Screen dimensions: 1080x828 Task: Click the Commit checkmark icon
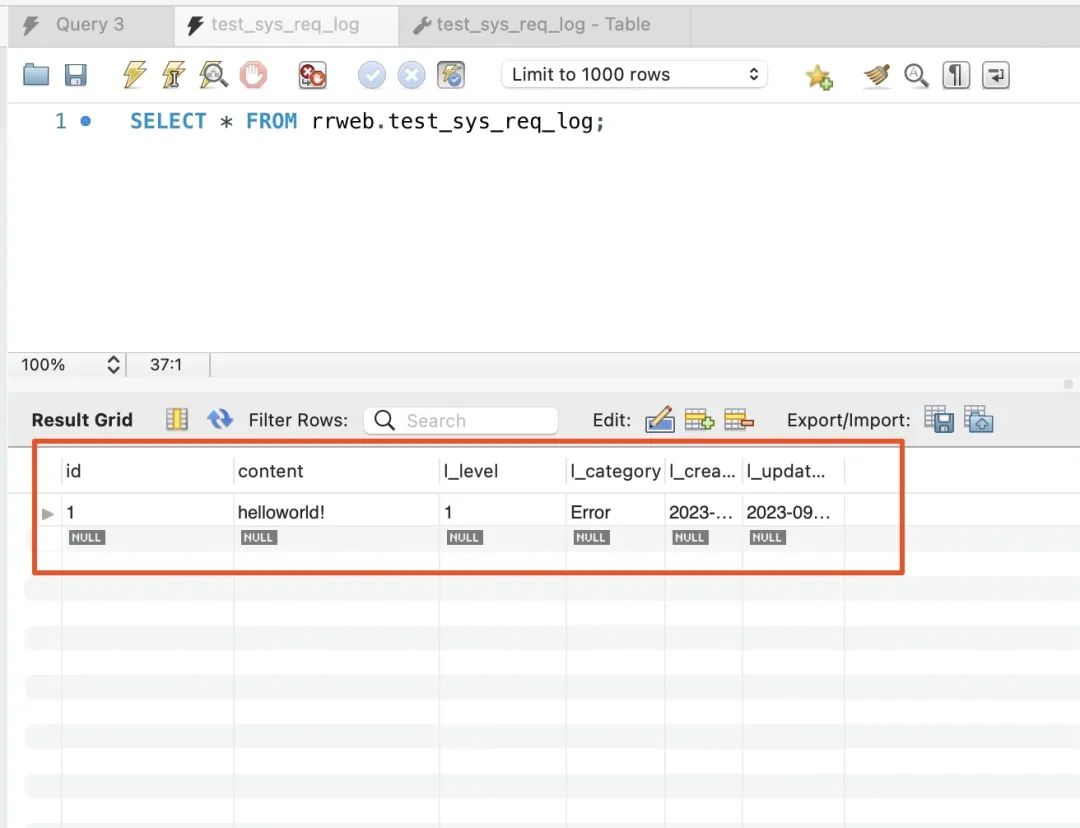coord(372,75)
